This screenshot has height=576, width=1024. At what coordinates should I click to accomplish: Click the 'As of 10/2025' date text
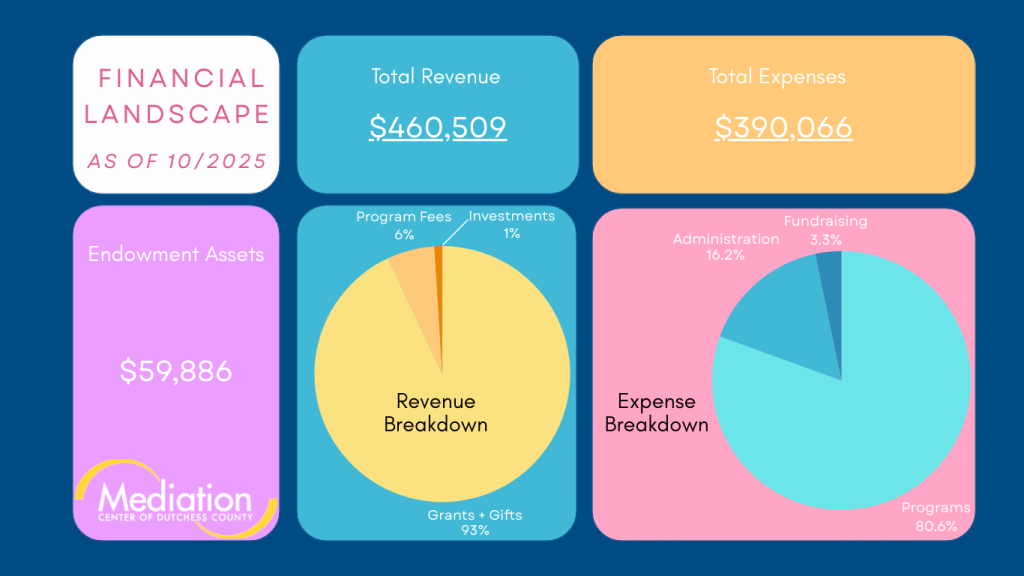[177, 160]
